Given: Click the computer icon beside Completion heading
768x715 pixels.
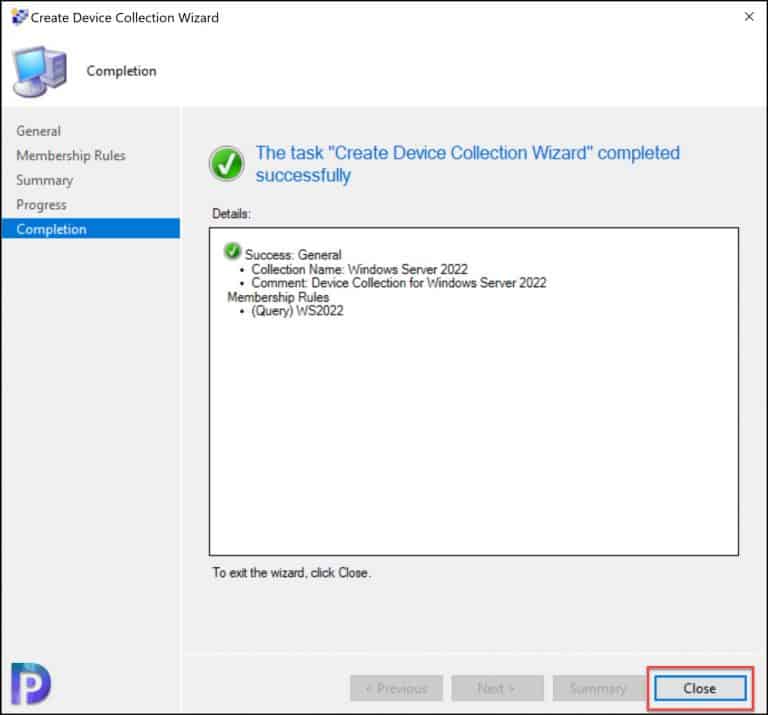Looking at the screenshot, I should click(40, 72).
